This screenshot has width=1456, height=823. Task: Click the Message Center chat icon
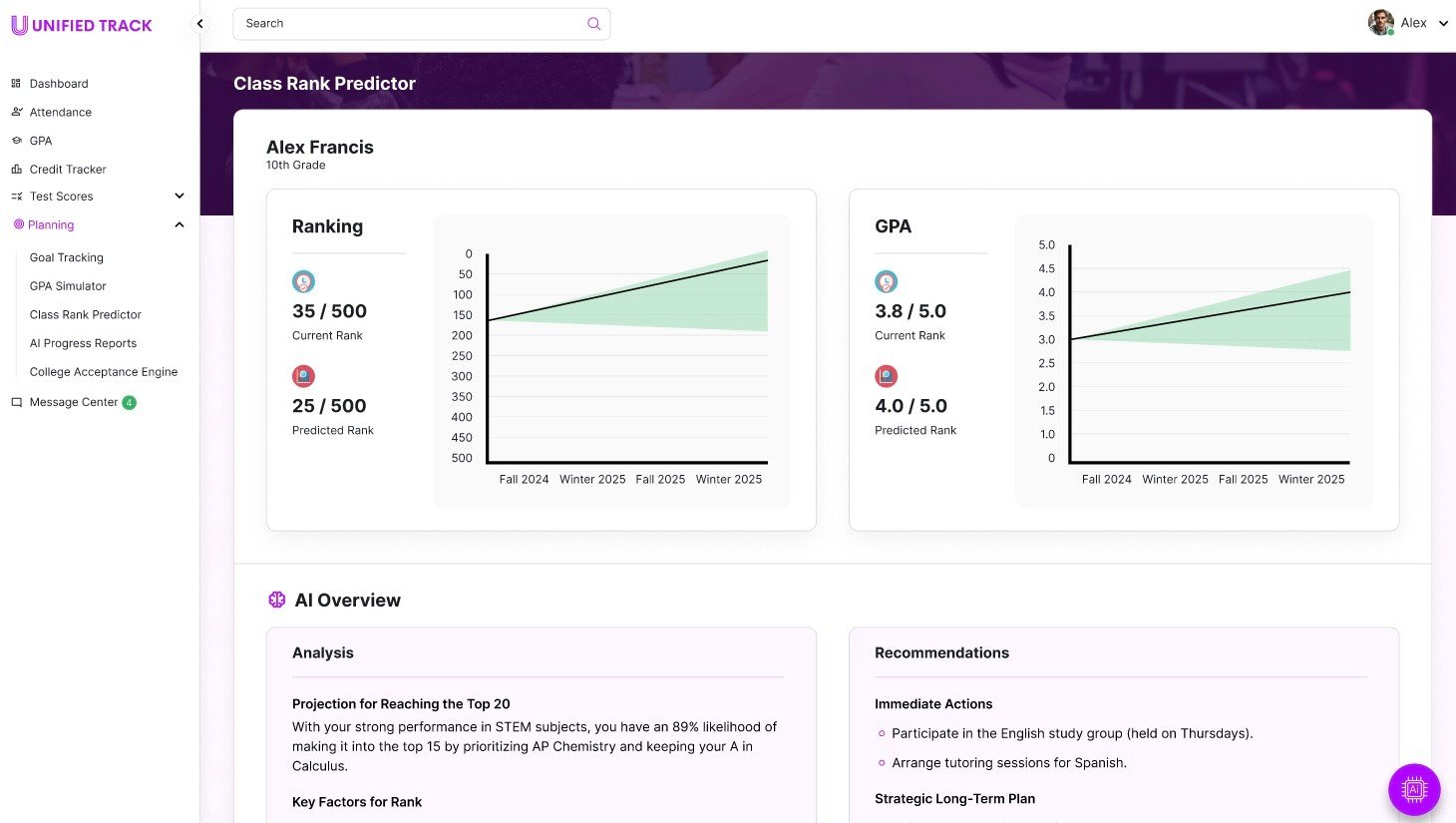tap(16, 402)
